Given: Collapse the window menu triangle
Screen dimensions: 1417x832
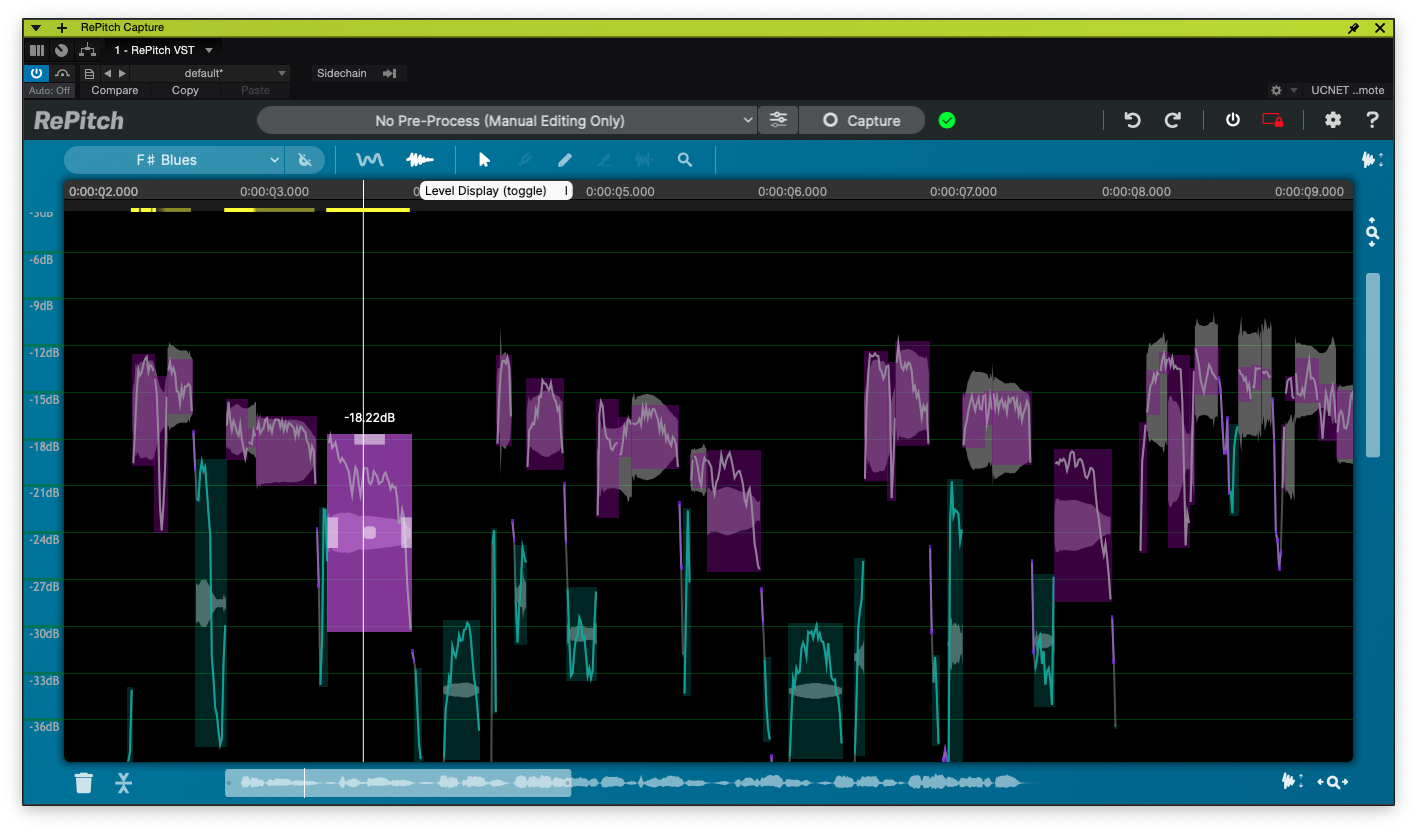Looking at the screenshot, I should (36, 28).
